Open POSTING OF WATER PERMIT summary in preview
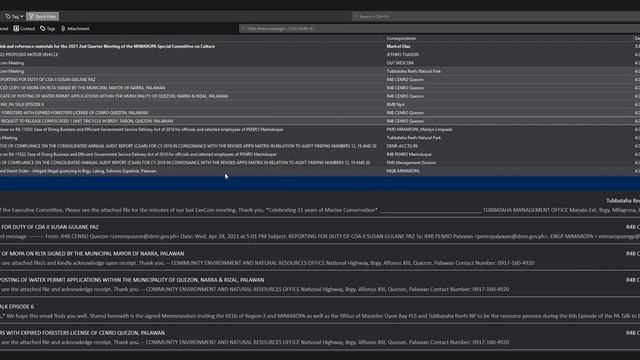This screenshot has width=640, height=360. (x=320, y=285)
